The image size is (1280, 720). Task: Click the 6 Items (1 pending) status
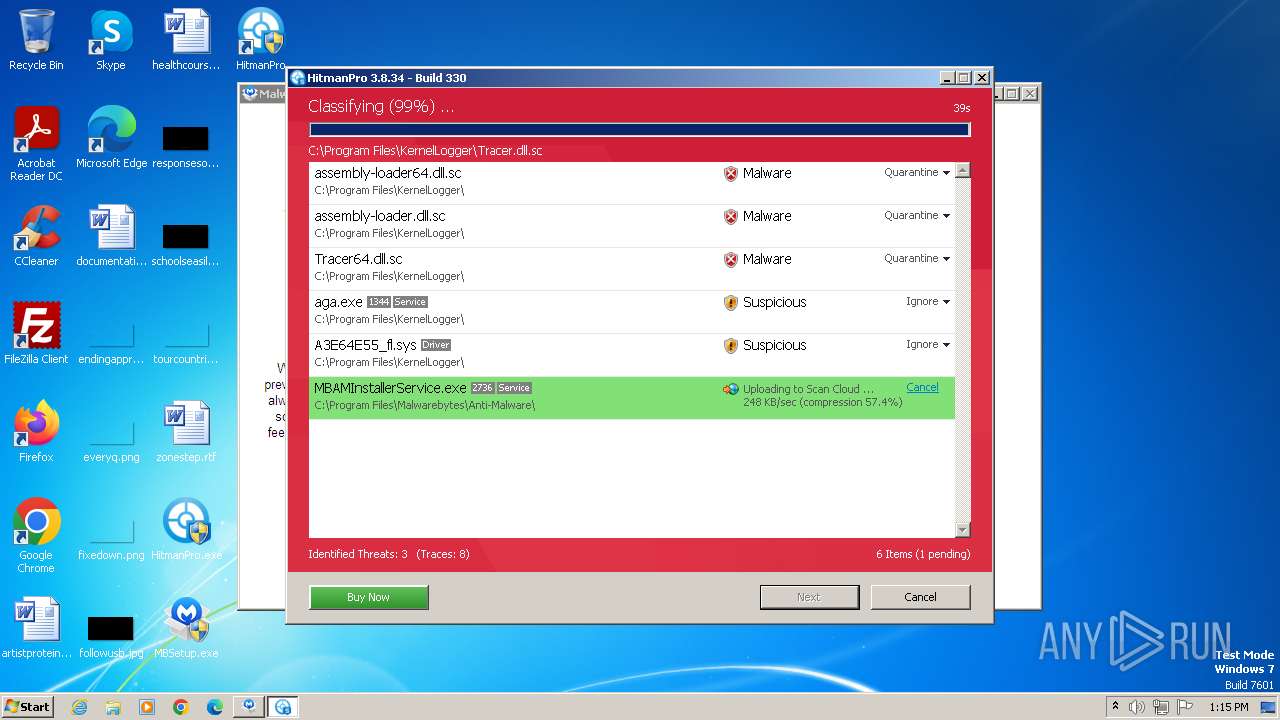tap(923, 554)
